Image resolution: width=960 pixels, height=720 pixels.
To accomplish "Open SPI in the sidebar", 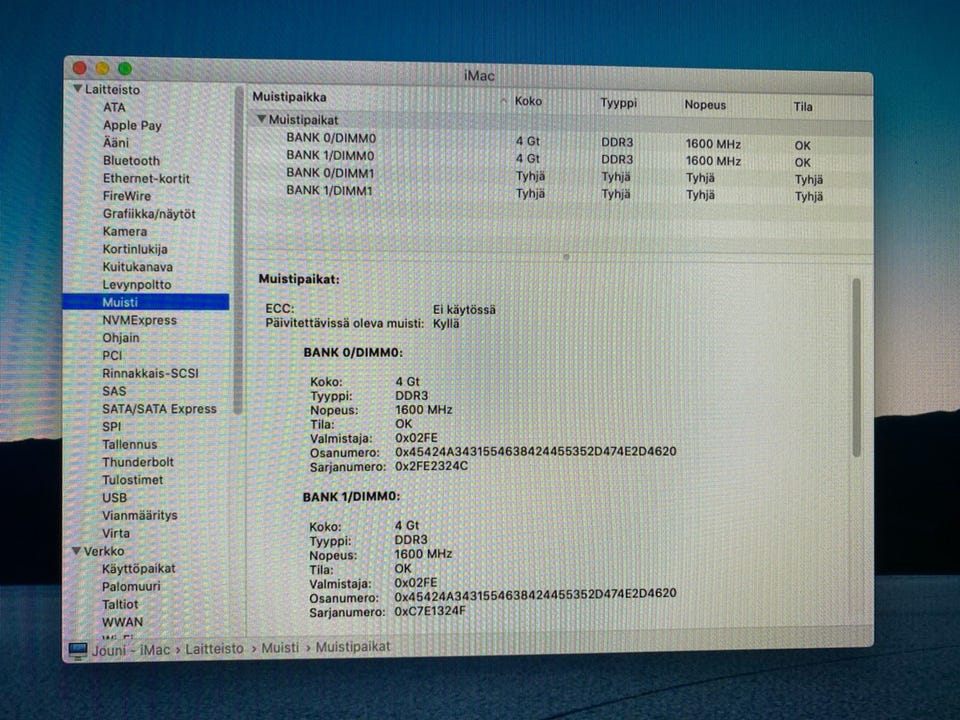I will [x=111, y=427].
